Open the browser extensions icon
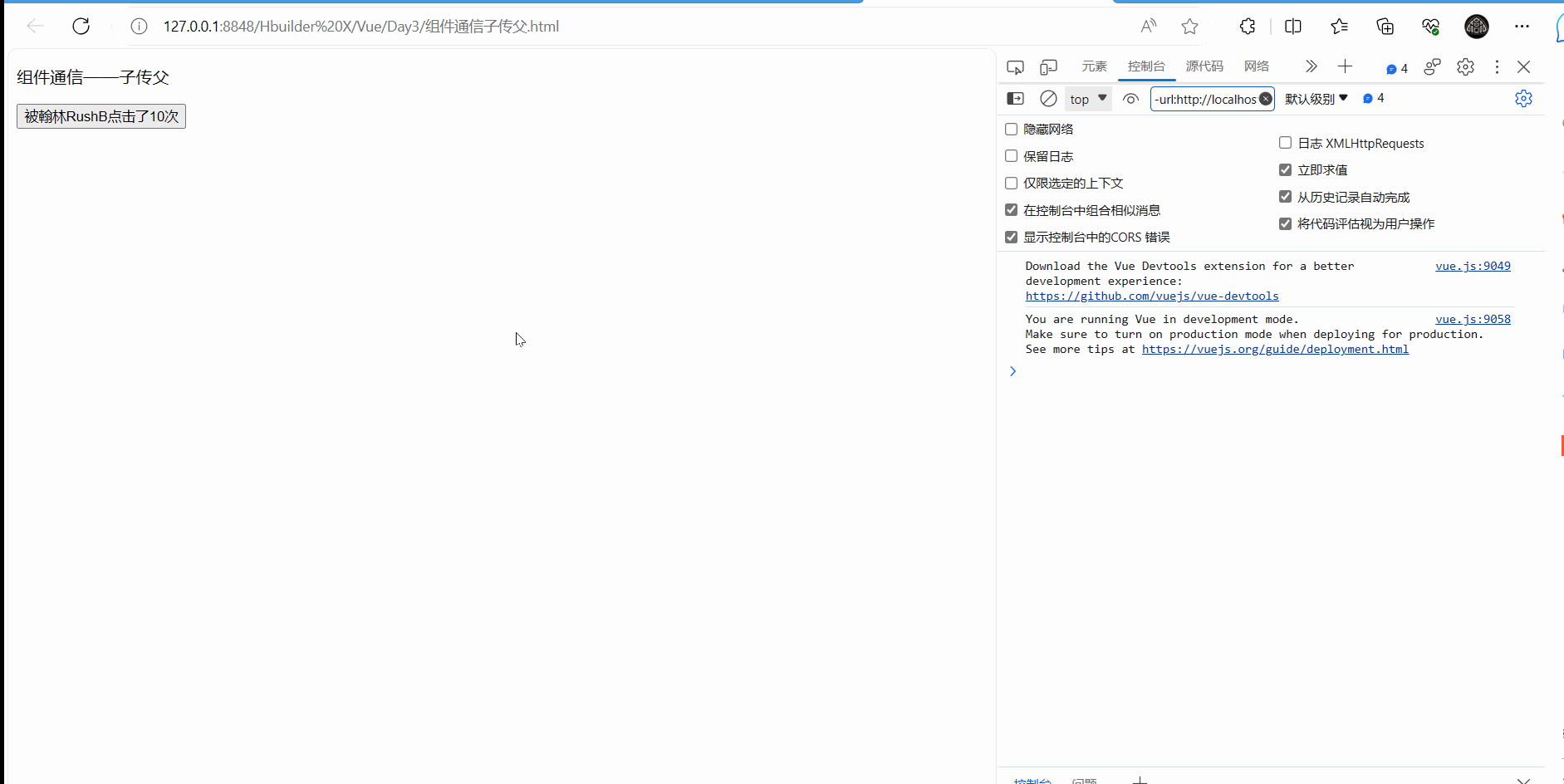 click(x=1248, y=27)
